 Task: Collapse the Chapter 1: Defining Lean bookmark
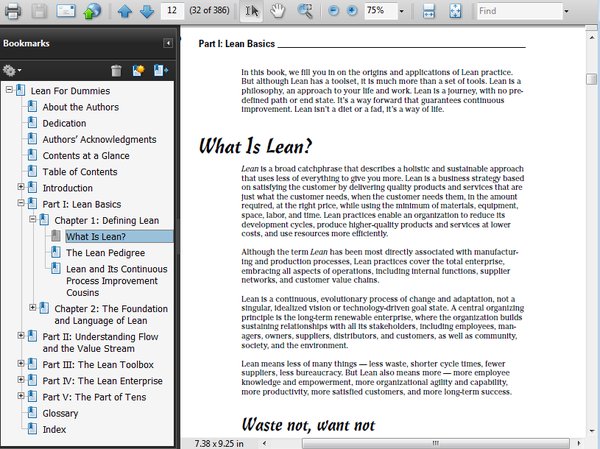(33, 219)
